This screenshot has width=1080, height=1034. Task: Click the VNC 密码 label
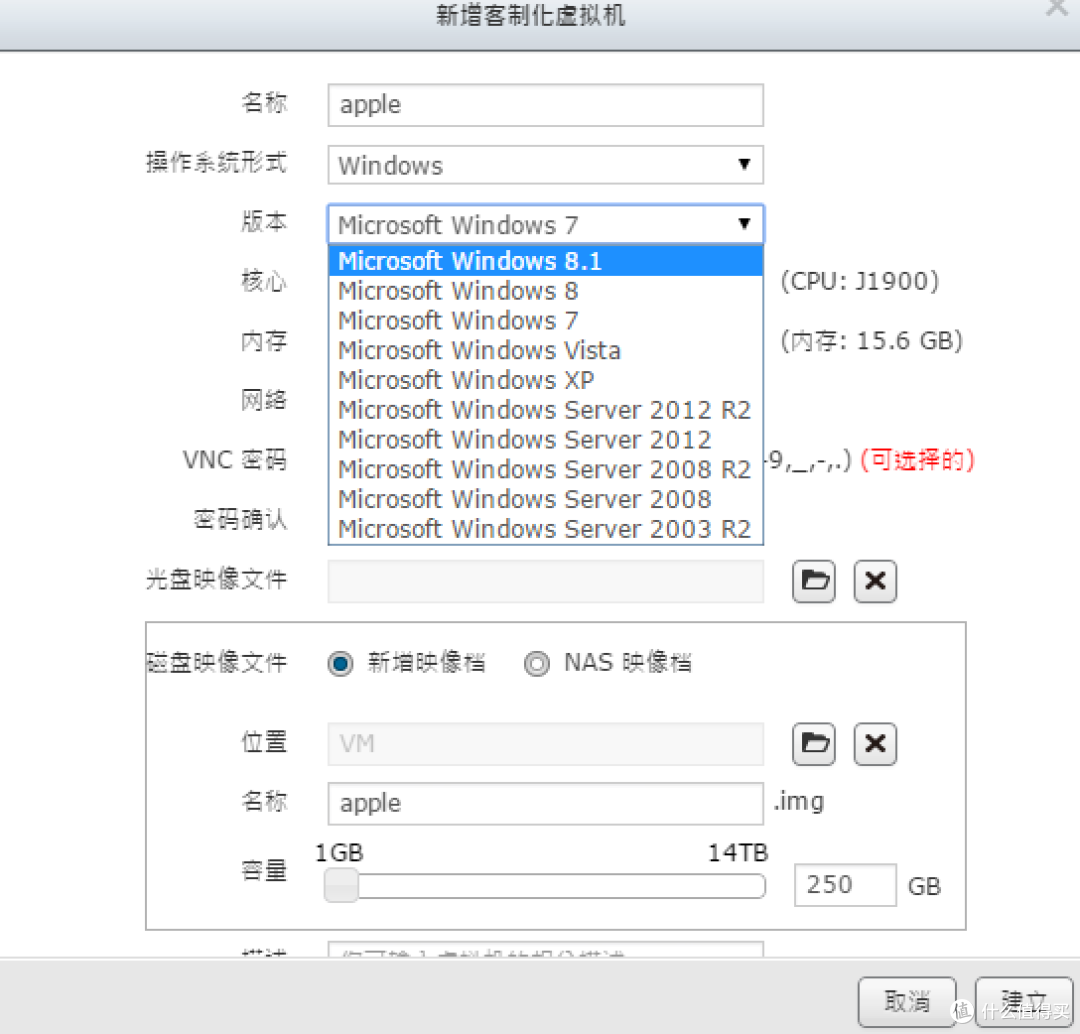pos(234,459)
